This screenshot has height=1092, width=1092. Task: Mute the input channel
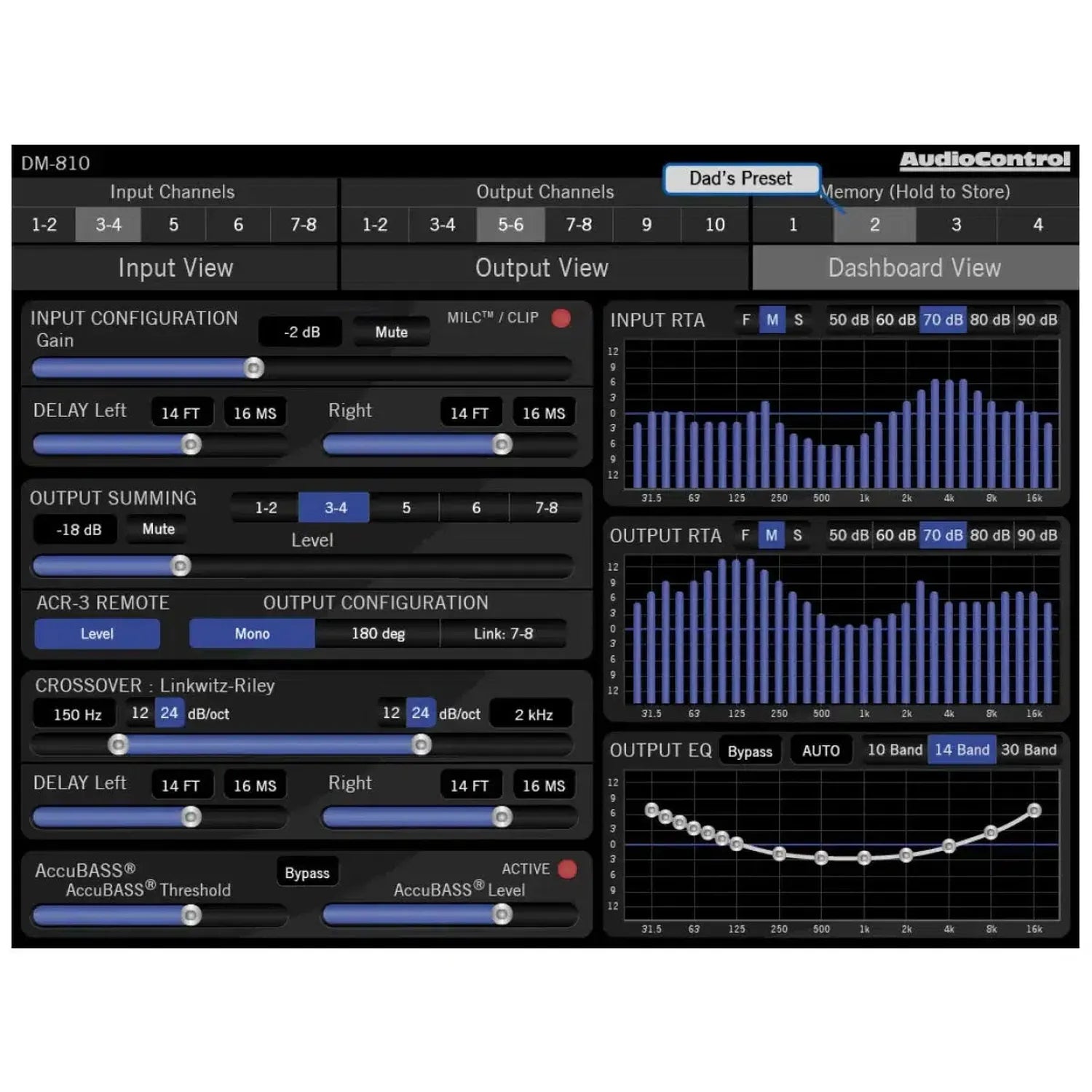(x=391, y=332)
